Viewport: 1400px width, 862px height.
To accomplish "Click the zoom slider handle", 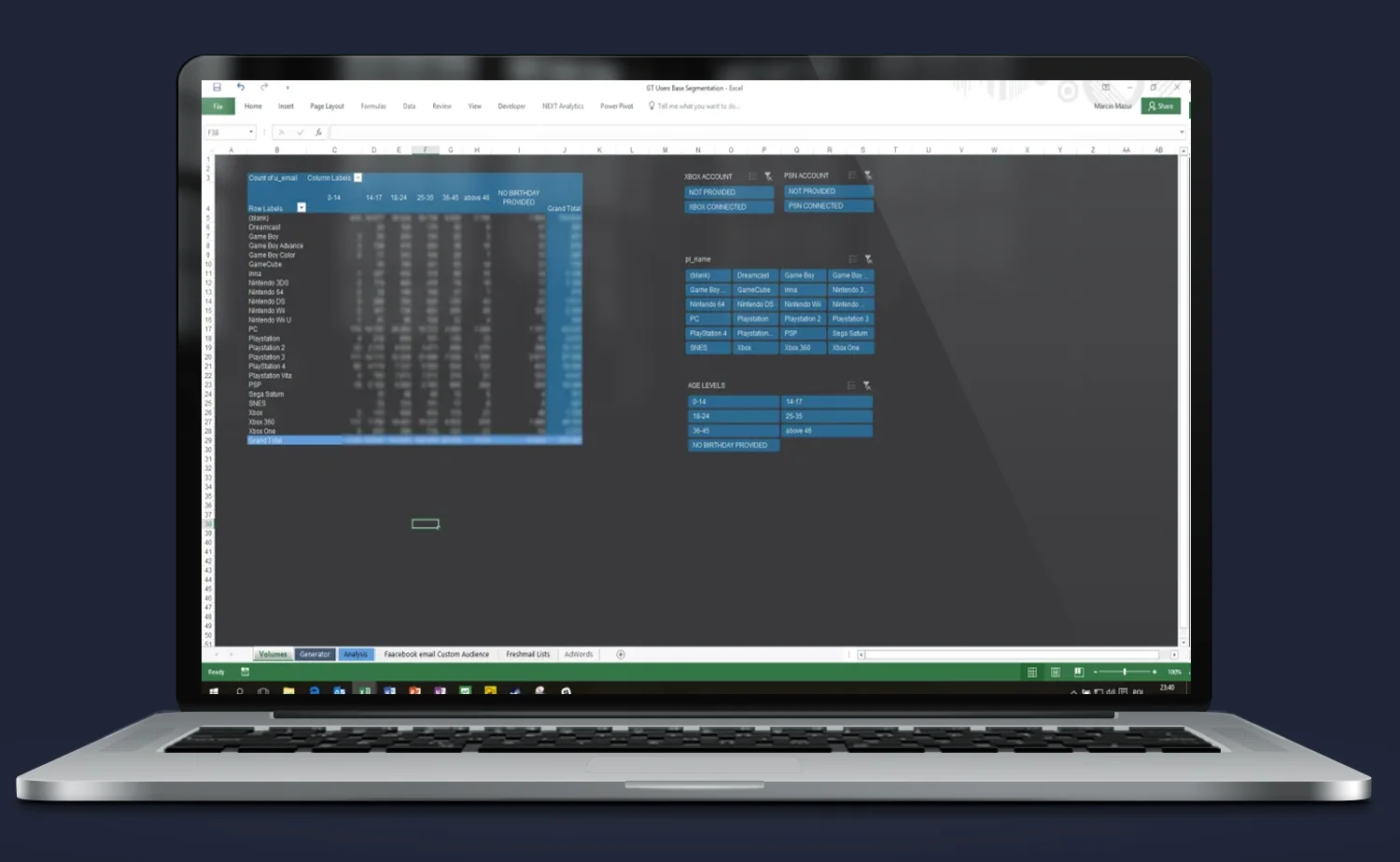I will [x=1125, y=672].
